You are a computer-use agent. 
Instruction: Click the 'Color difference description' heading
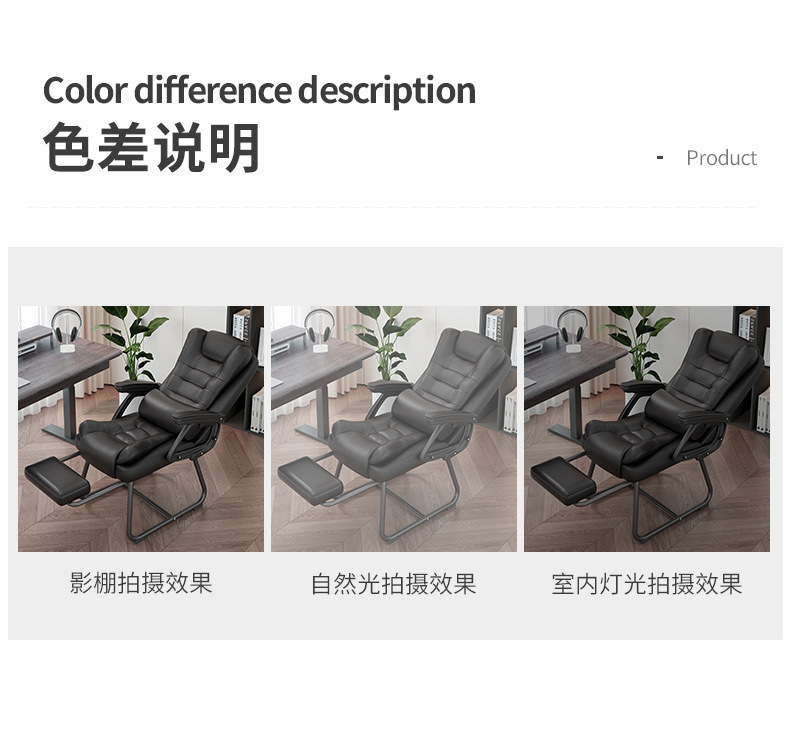[x=259, y=91]
